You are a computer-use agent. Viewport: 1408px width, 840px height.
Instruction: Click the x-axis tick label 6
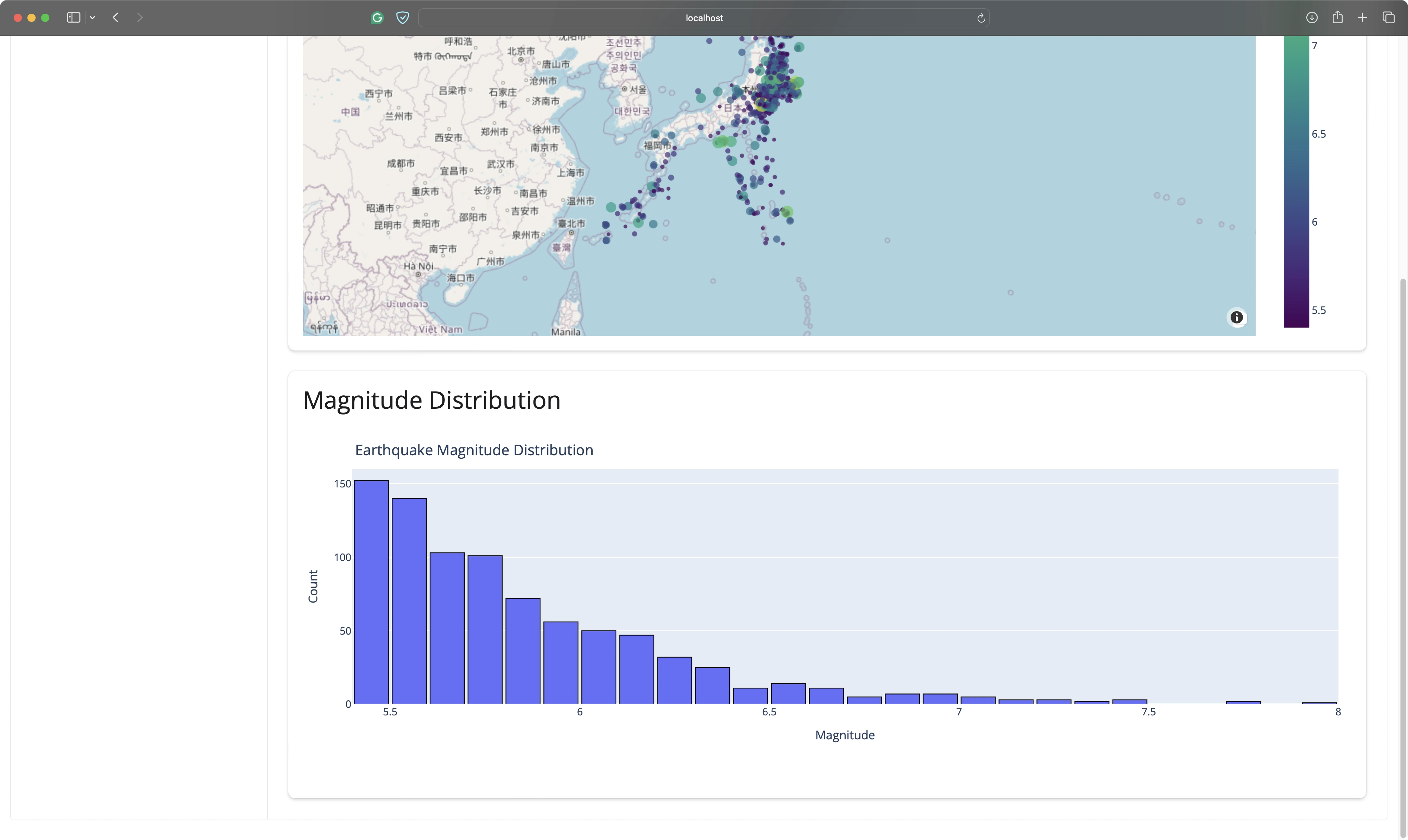579,712
